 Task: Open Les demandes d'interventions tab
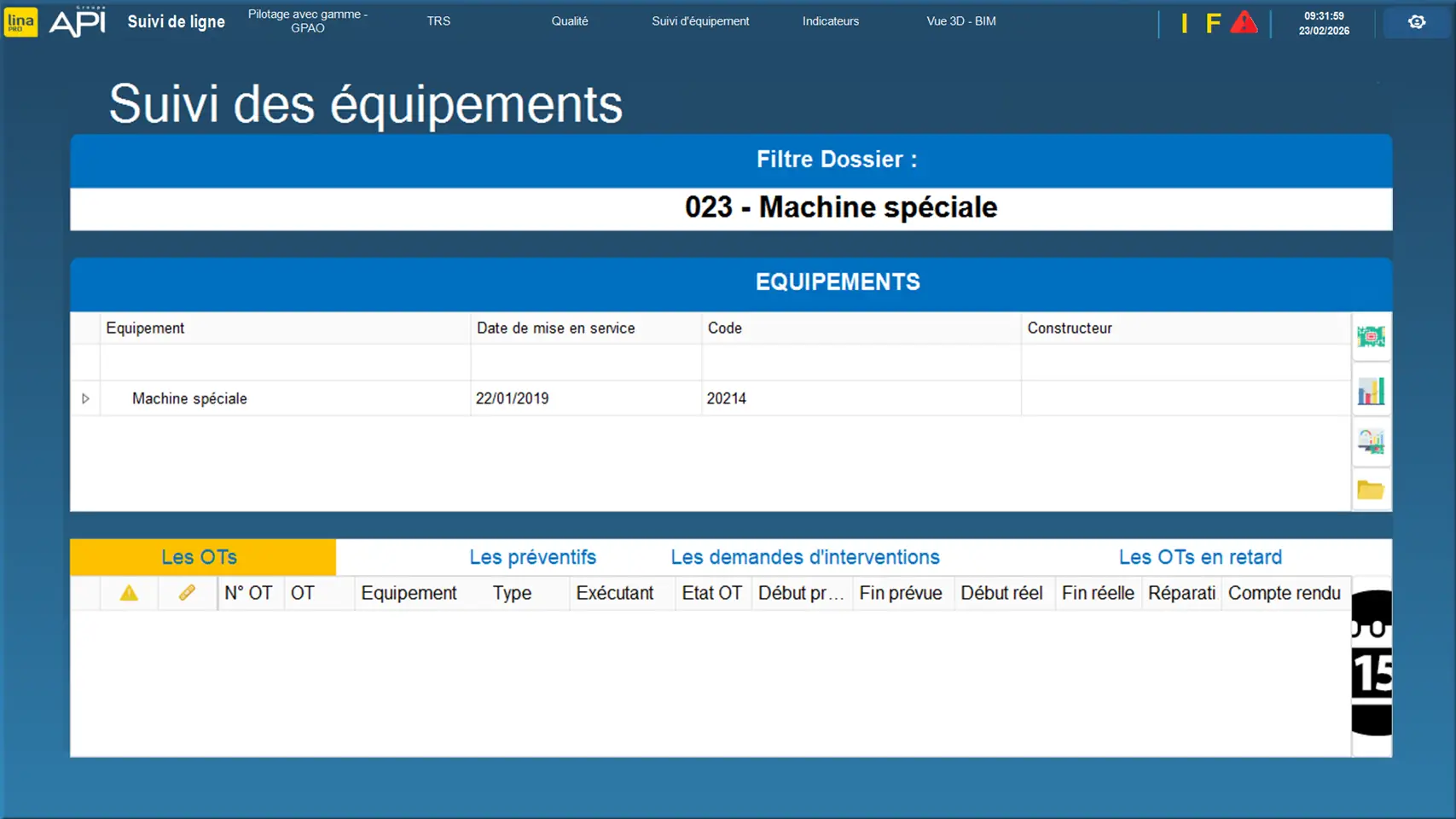(x=804, y=557)
